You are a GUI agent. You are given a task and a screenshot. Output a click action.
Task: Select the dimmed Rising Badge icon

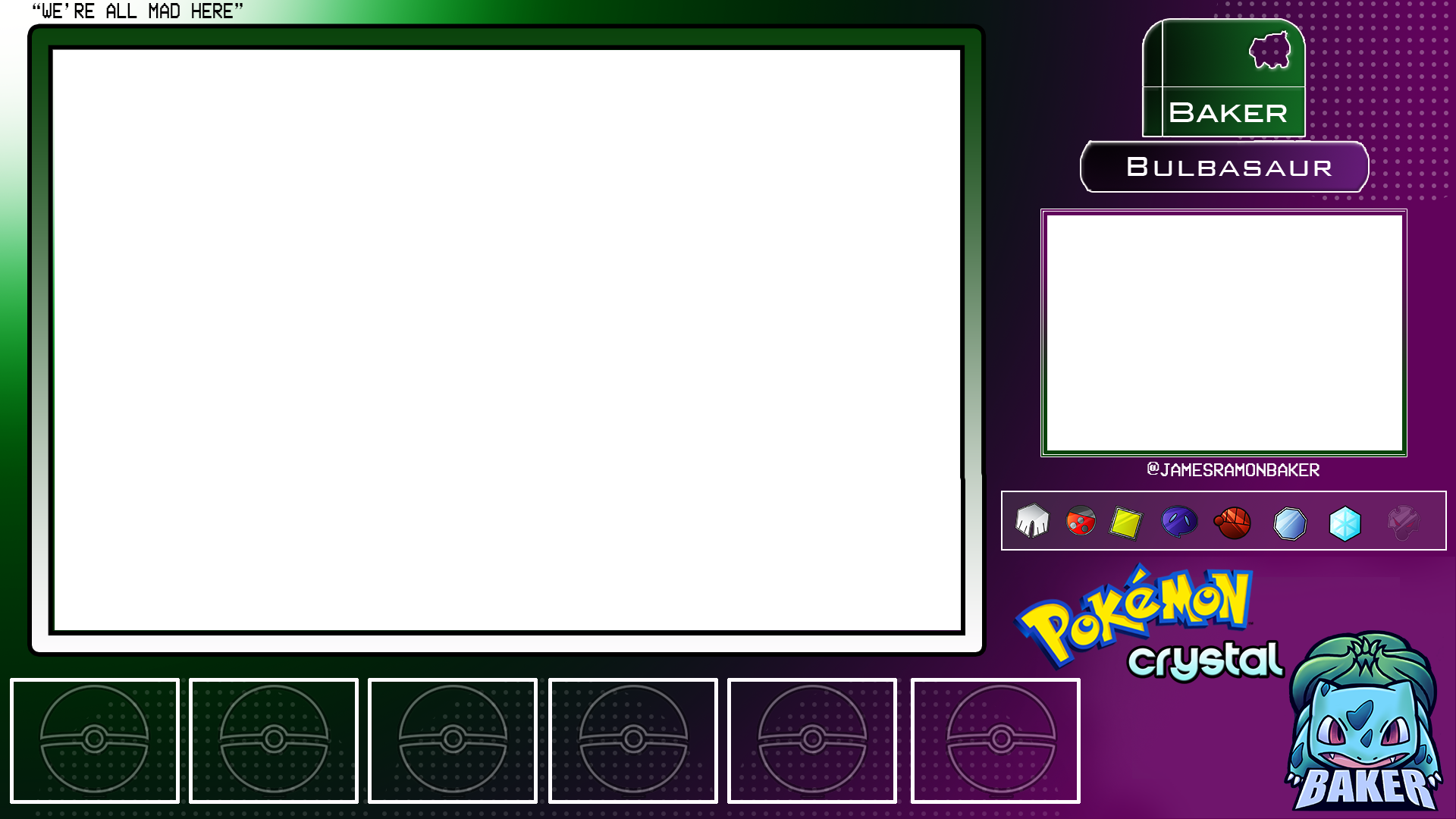click(x=1403, y=522)
